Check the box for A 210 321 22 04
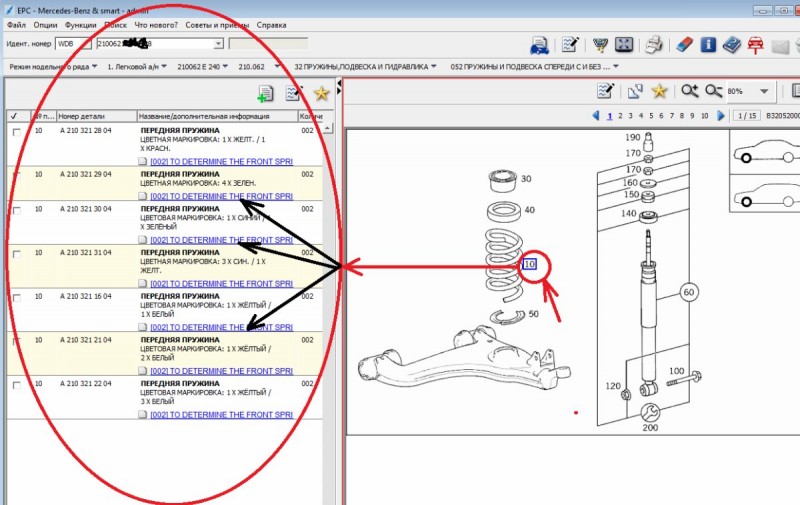This screenshot has width=800, height=505. coord(16,385)
